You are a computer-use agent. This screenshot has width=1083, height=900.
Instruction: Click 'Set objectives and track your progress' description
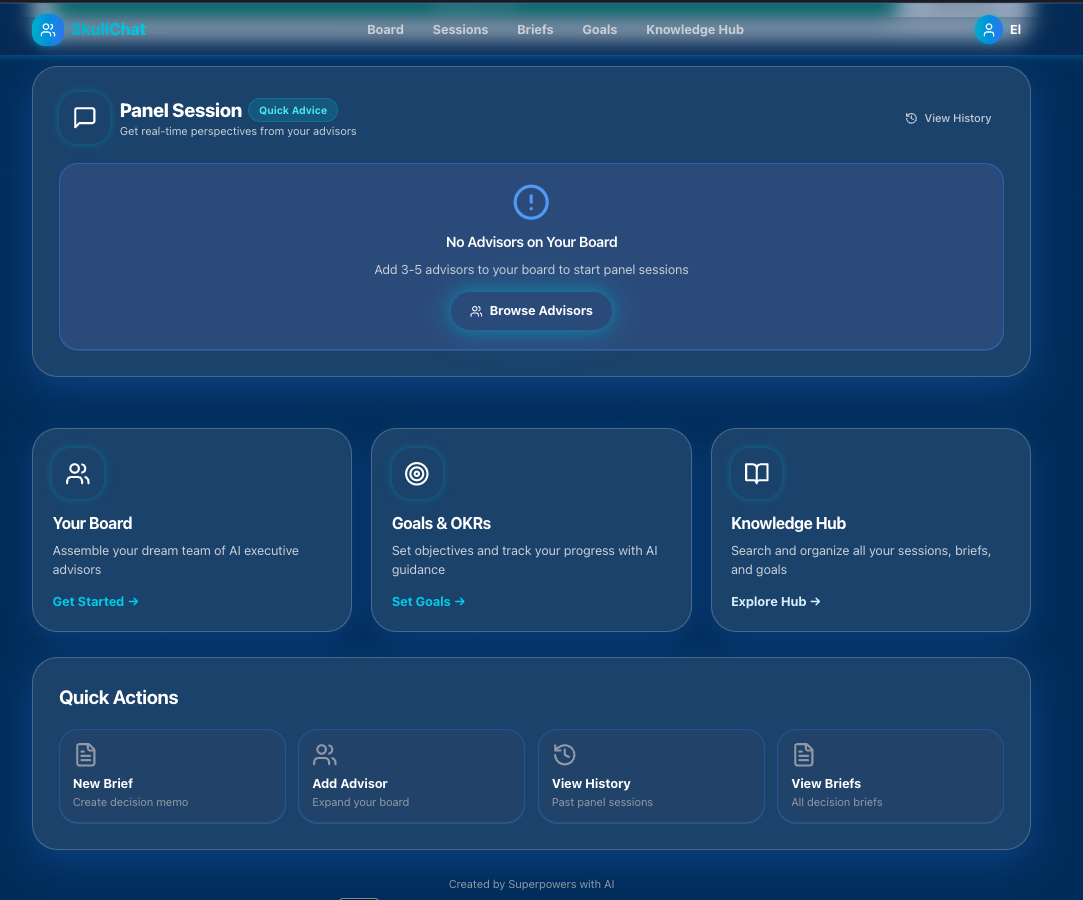(x=525, y=560)
